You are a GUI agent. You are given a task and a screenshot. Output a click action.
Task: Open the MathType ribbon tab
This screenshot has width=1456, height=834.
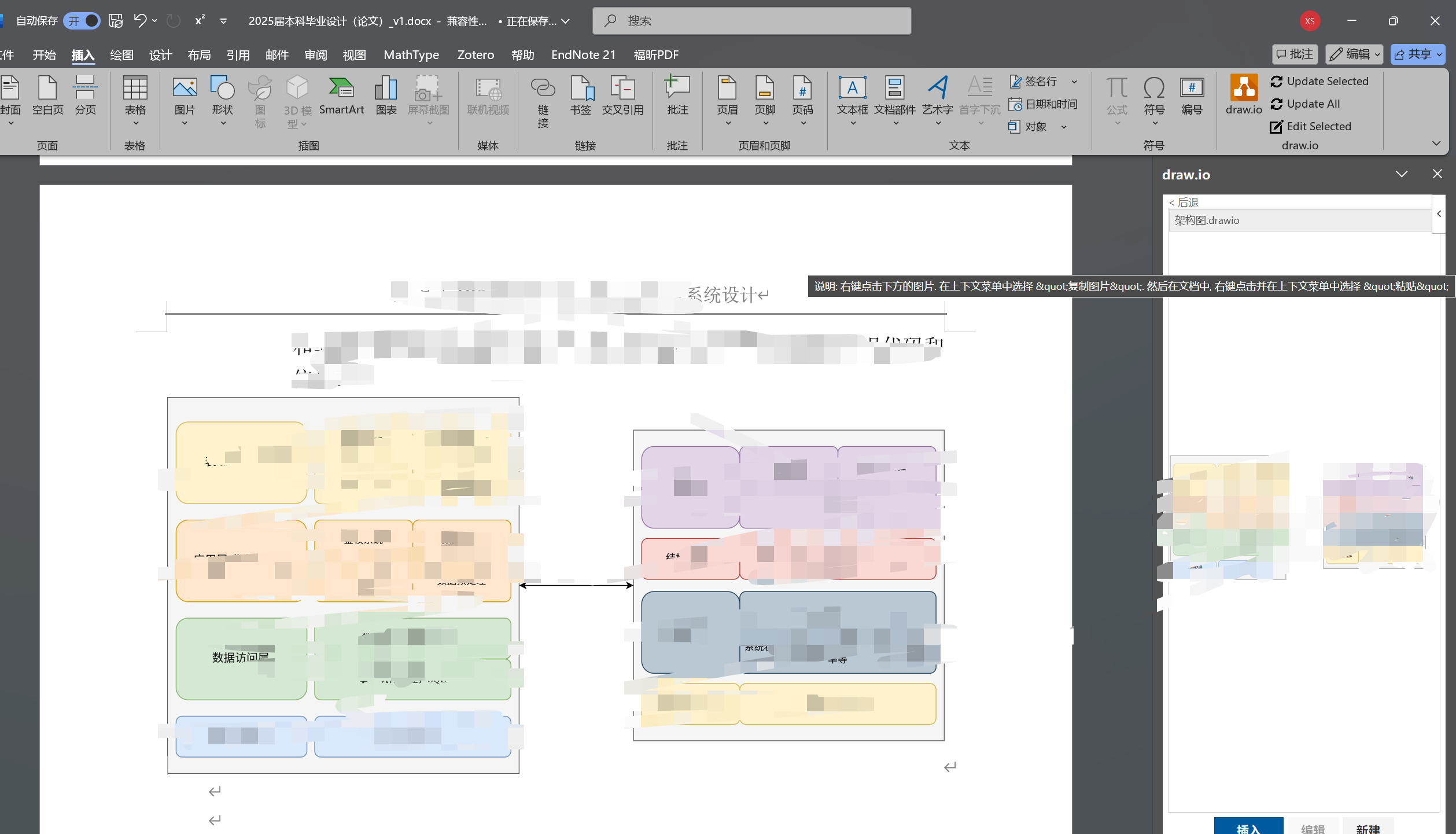411,54
